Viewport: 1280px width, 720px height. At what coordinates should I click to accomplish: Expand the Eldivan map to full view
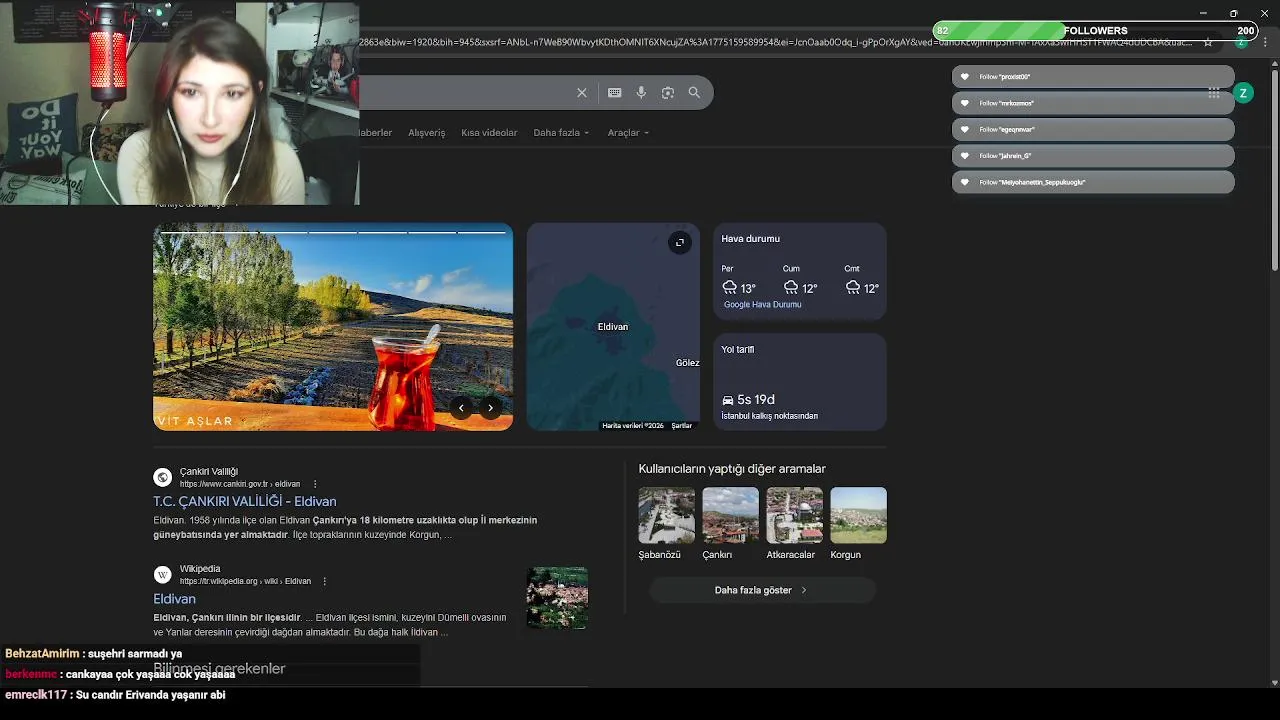click(679, 242)
